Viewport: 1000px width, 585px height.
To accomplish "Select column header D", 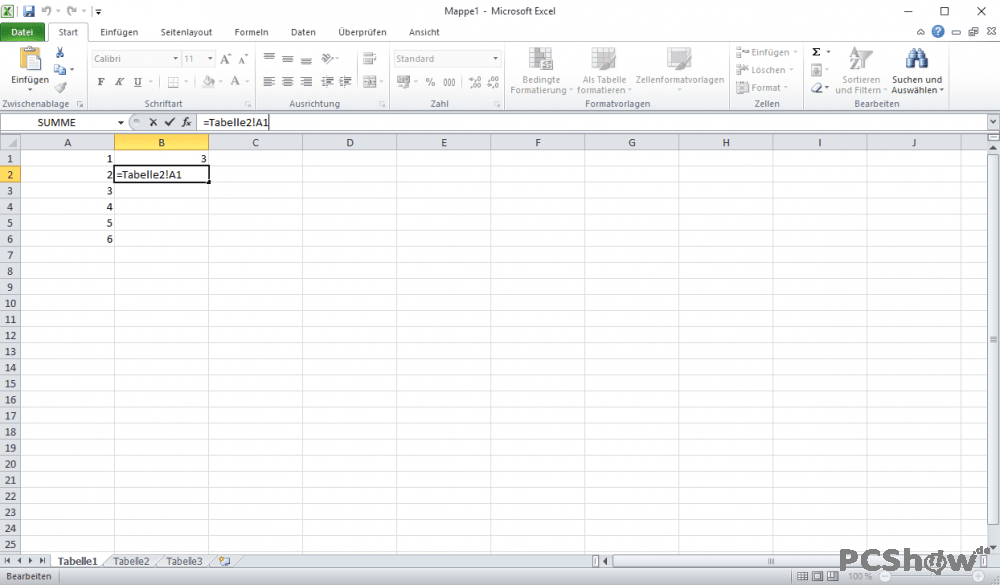I will pos(349,142).
